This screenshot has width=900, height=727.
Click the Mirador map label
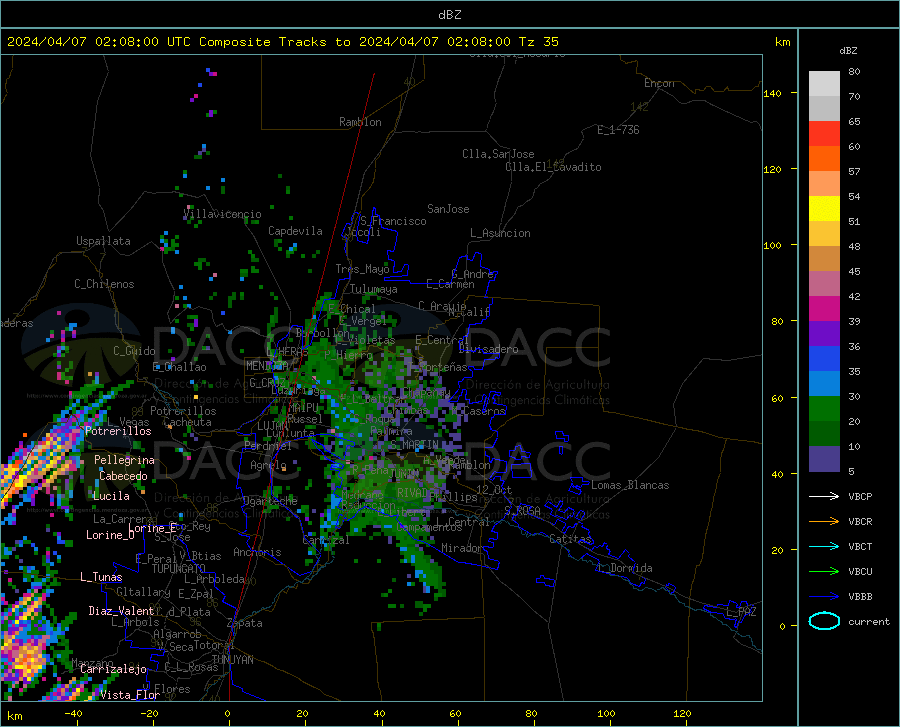(462, 548)
